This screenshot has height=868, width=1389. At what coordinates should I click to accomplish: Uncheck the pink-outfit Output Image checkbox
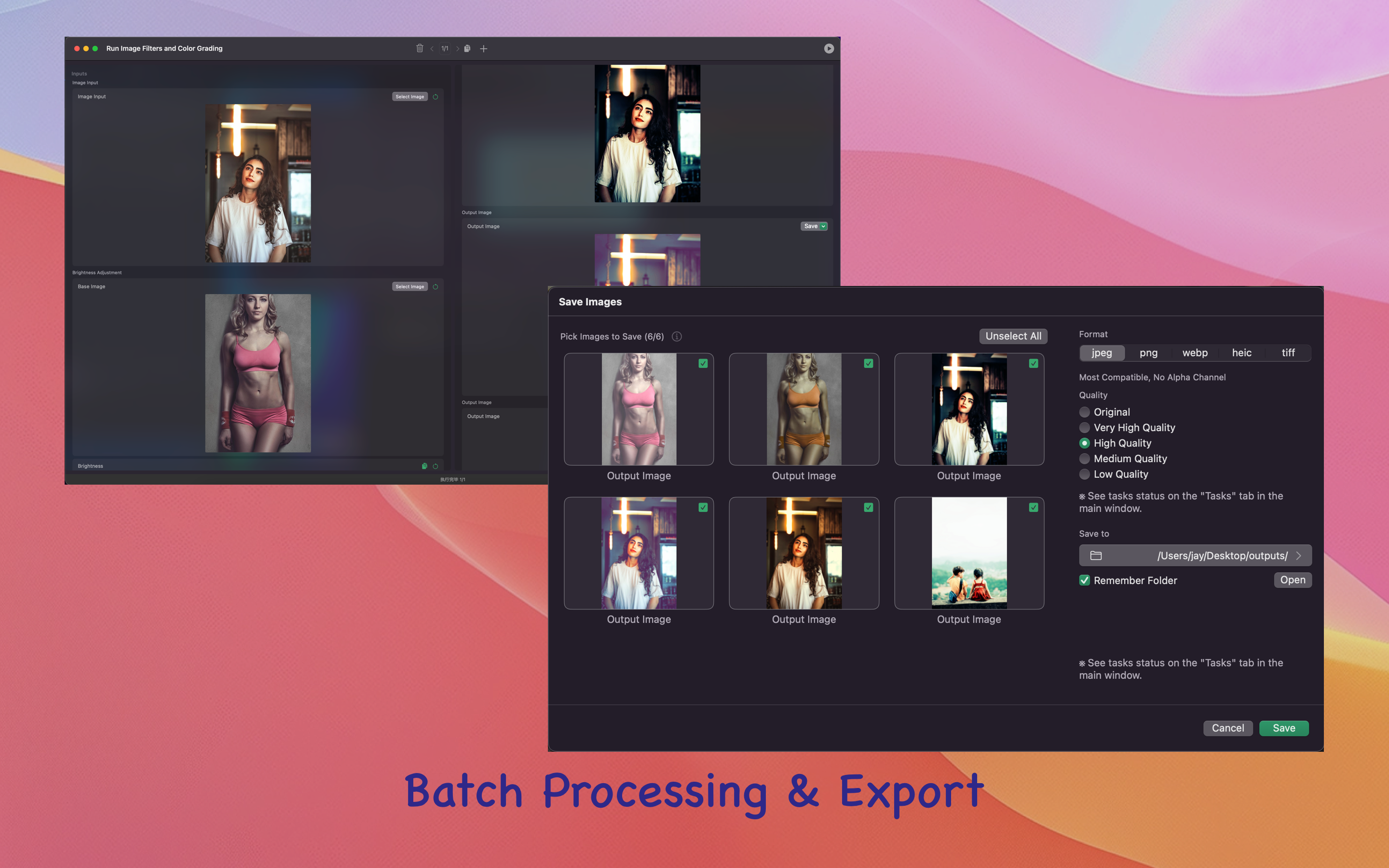[703, 364]
